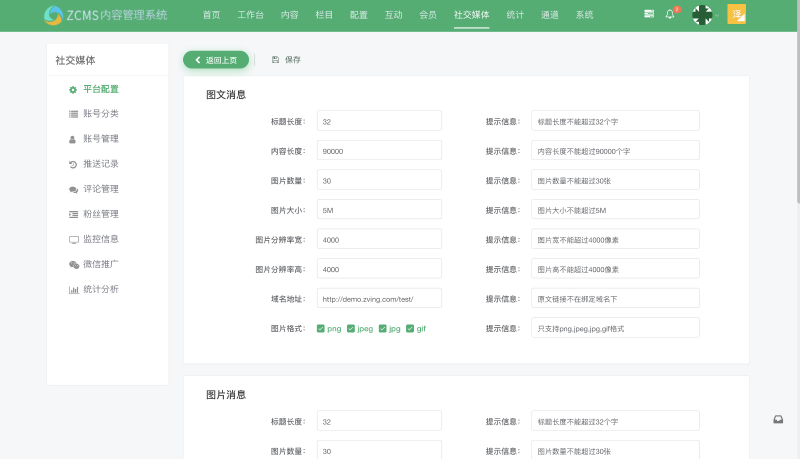The height and width of the screenshot is (459, 800).
Task: Open the 会员 menu
Action: click(x=428, y=15)
